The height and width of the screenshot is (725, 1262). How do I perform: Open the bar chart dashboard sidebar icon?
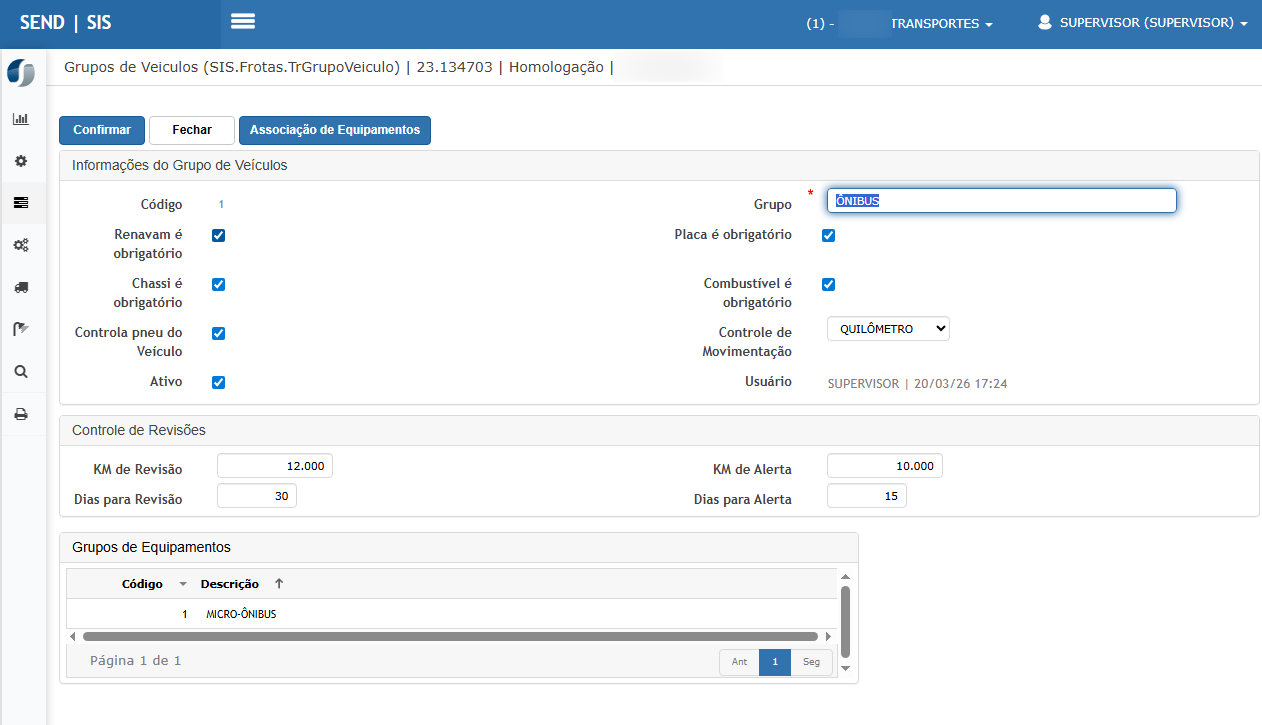pyautogui.click(x=21, y=119)
